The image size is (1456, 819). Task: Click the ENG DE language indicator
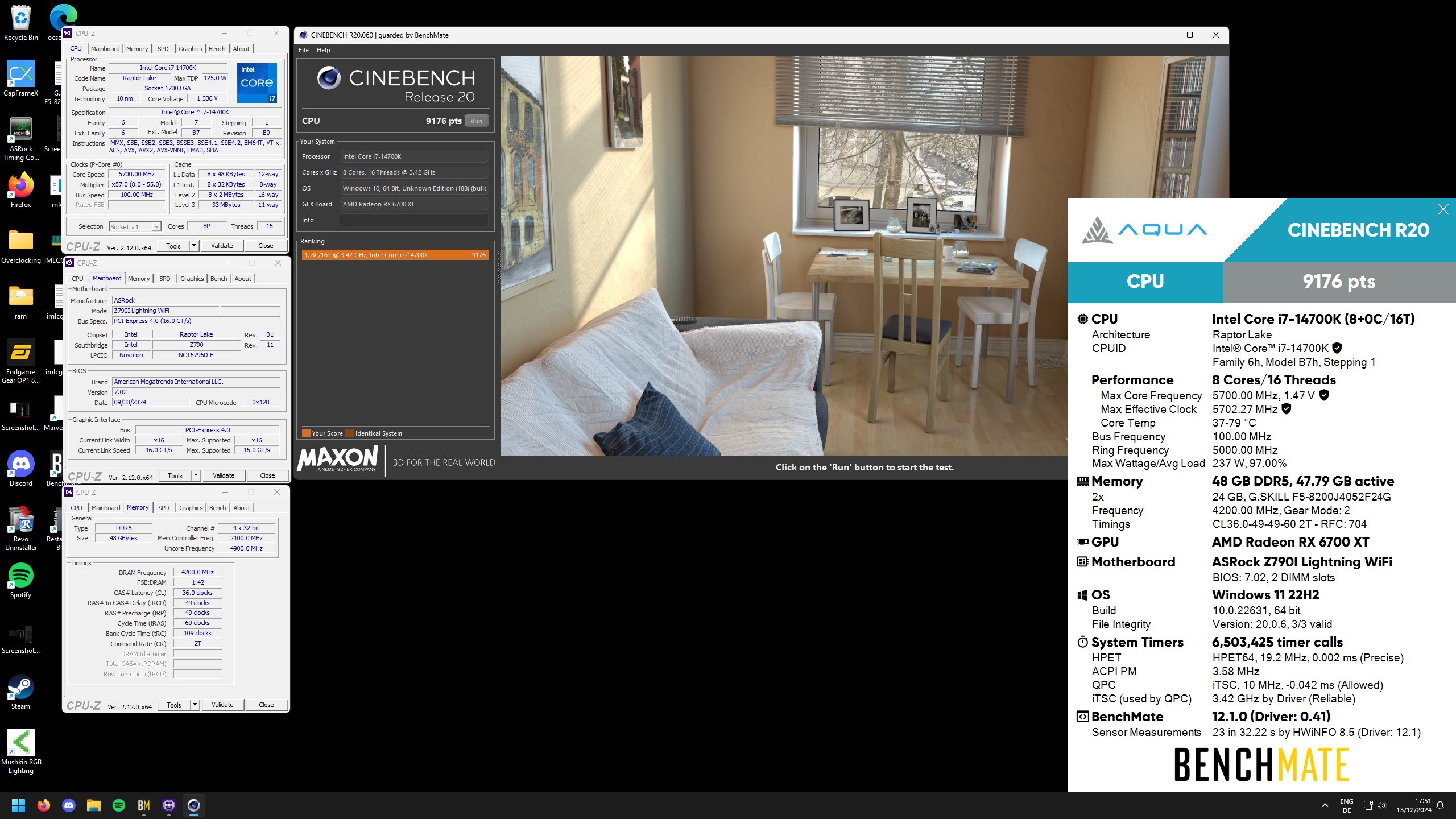(1347, 805)
